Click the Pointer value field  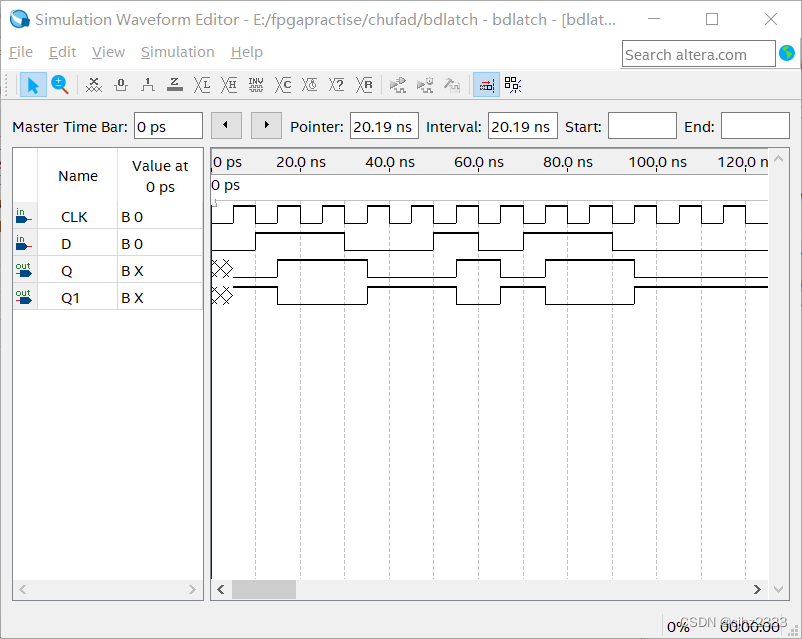click(x=384, y=126)
